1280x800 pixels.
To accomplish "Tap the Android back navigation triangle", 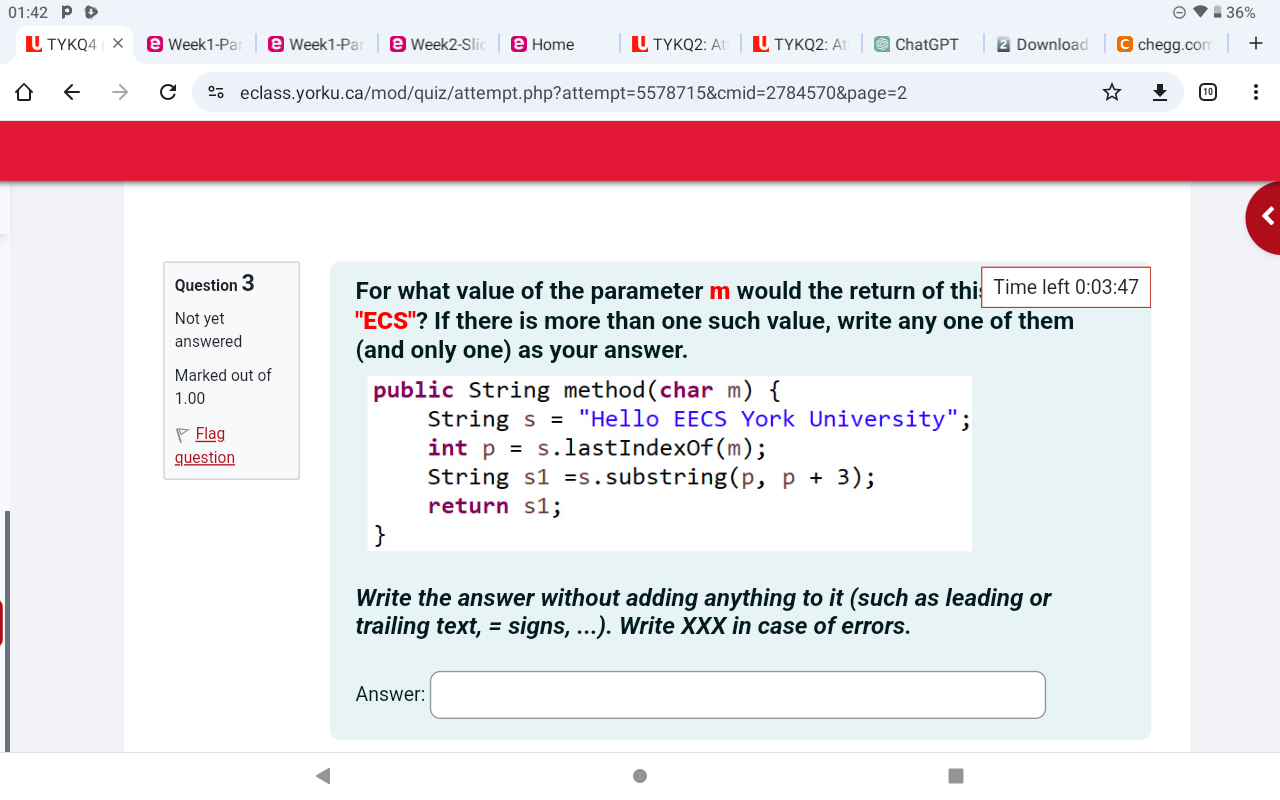I will 322,775.
